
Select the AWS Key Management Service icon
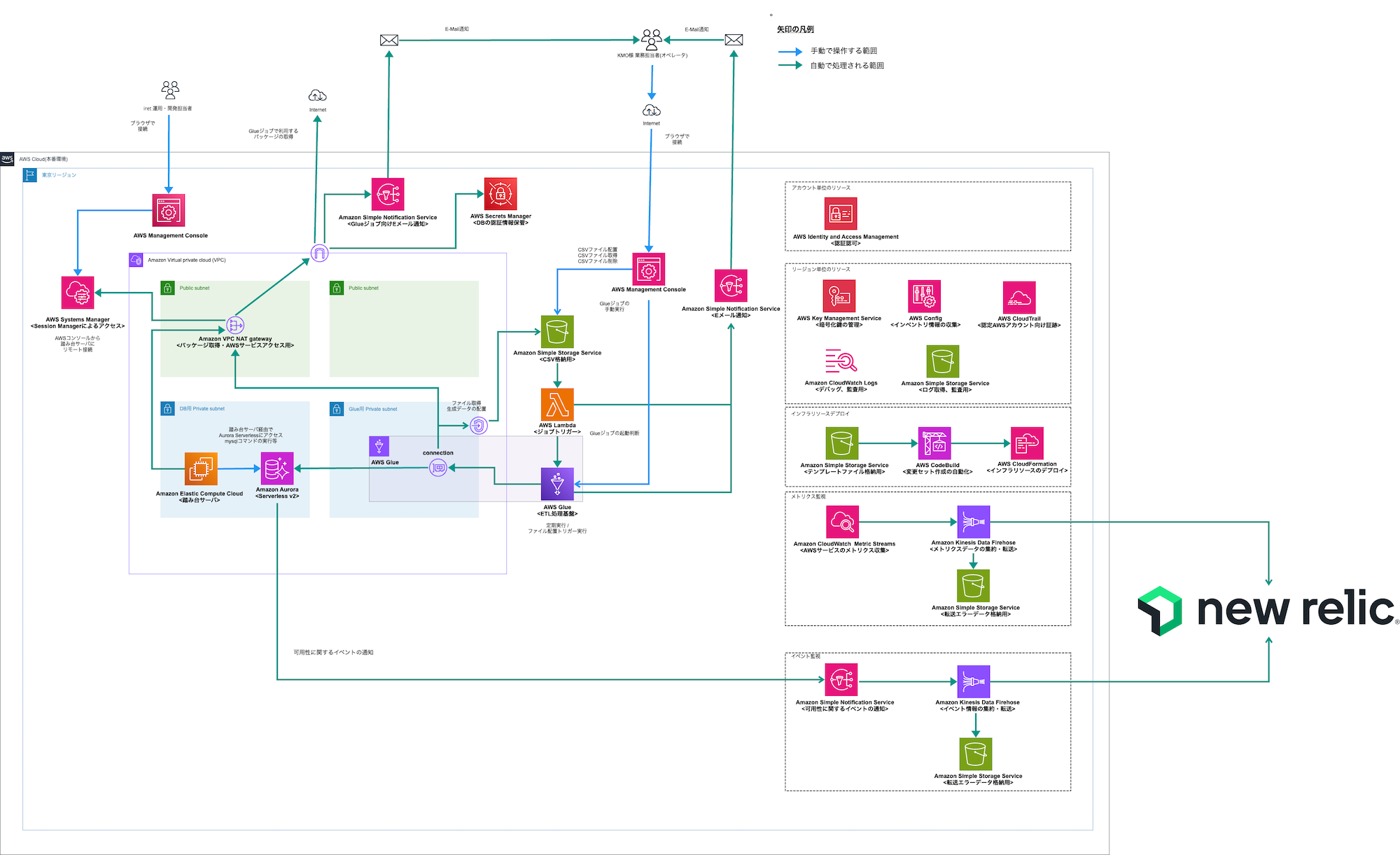(x=839, y=296)
